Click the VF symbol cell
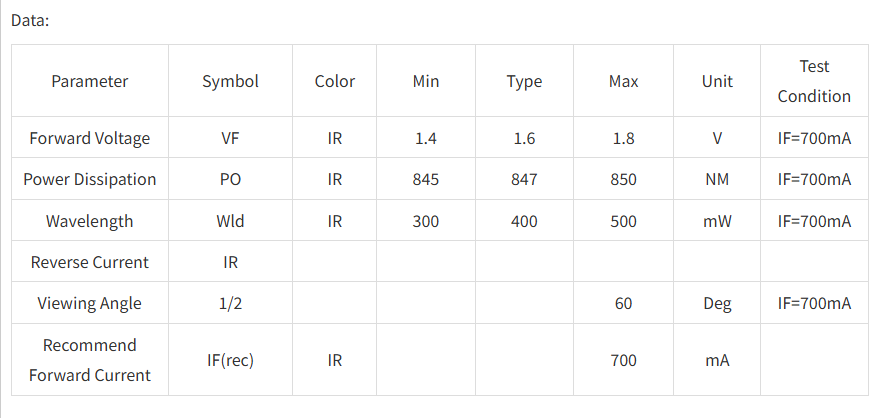The width and height of the screenshot is (878, 418). 230,138
